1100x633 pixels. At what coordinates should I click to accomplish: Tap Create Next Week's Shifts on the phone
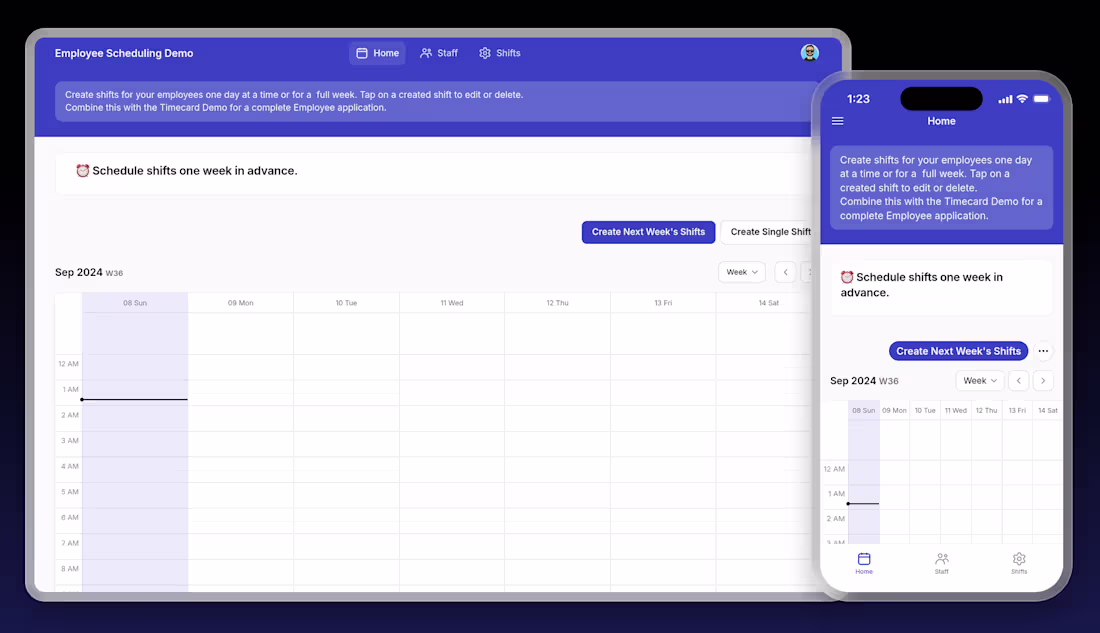[958, 351]
